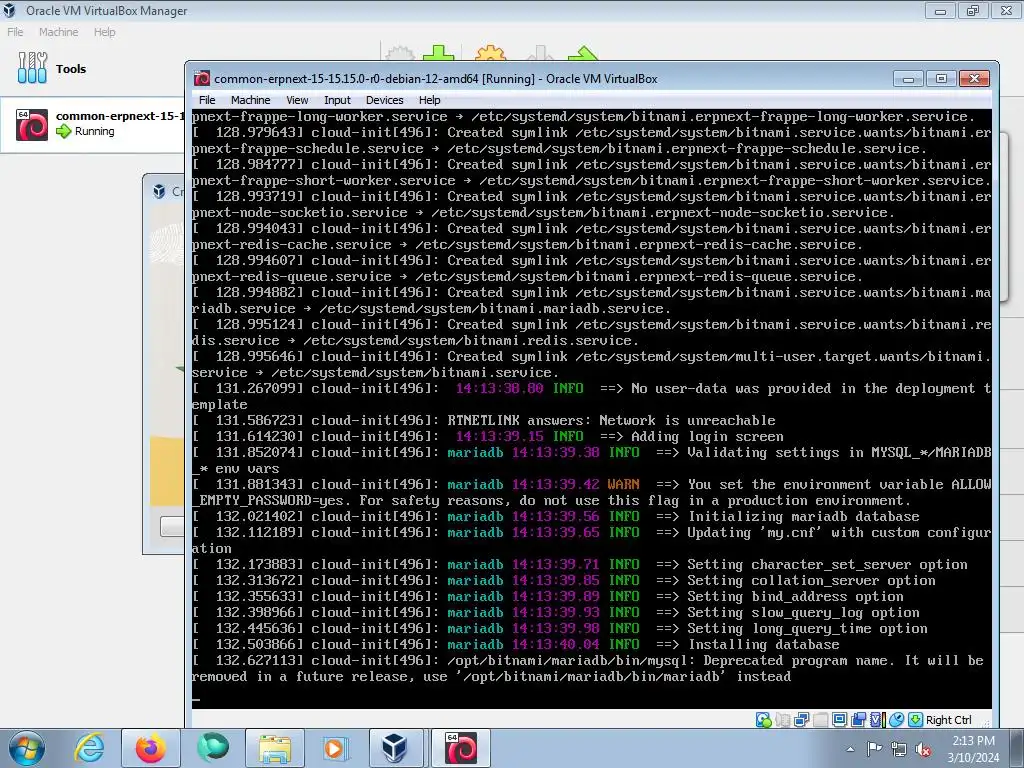
Task: Click the orange Settings gear in Manager toolbar
Action: click(x=491, y=52)
